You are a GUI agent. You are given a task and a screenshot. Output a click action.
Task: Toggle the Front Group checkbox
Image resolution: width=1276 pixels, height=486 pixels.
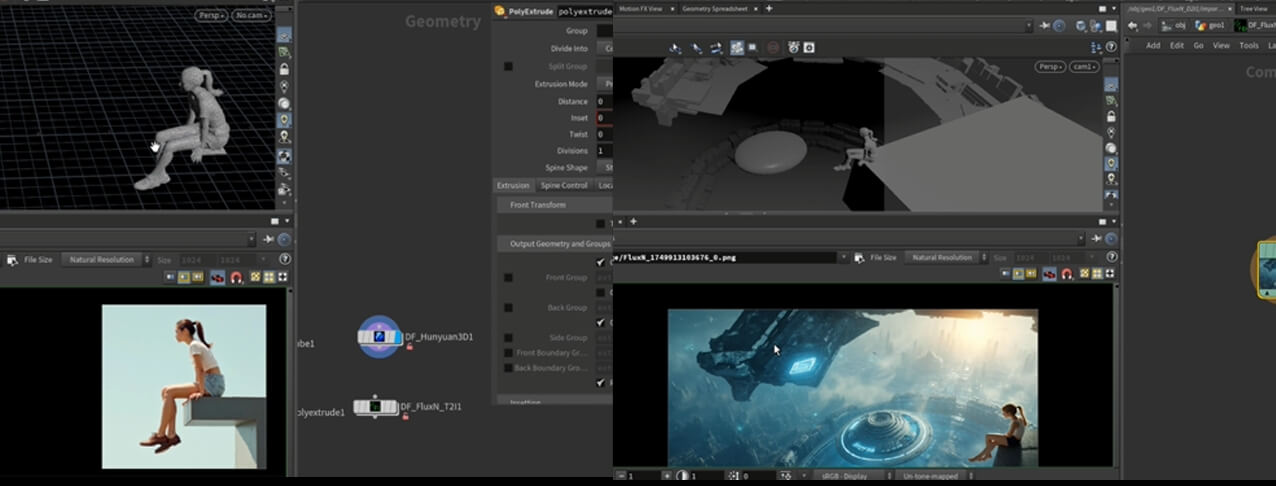coord(508,278)
